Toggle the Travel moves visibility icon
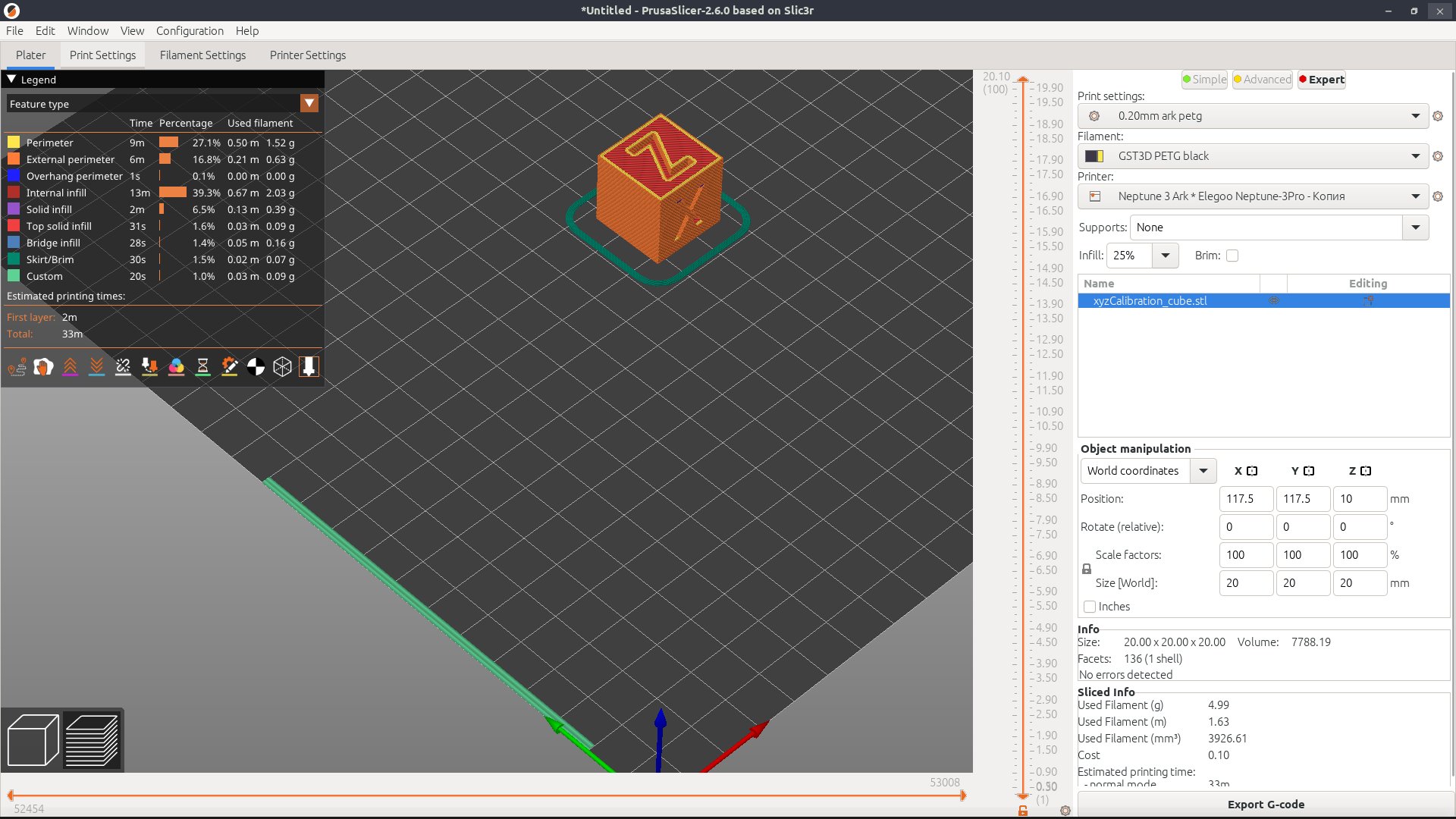This screenshot has height=819, width=1456. (17, 367)
